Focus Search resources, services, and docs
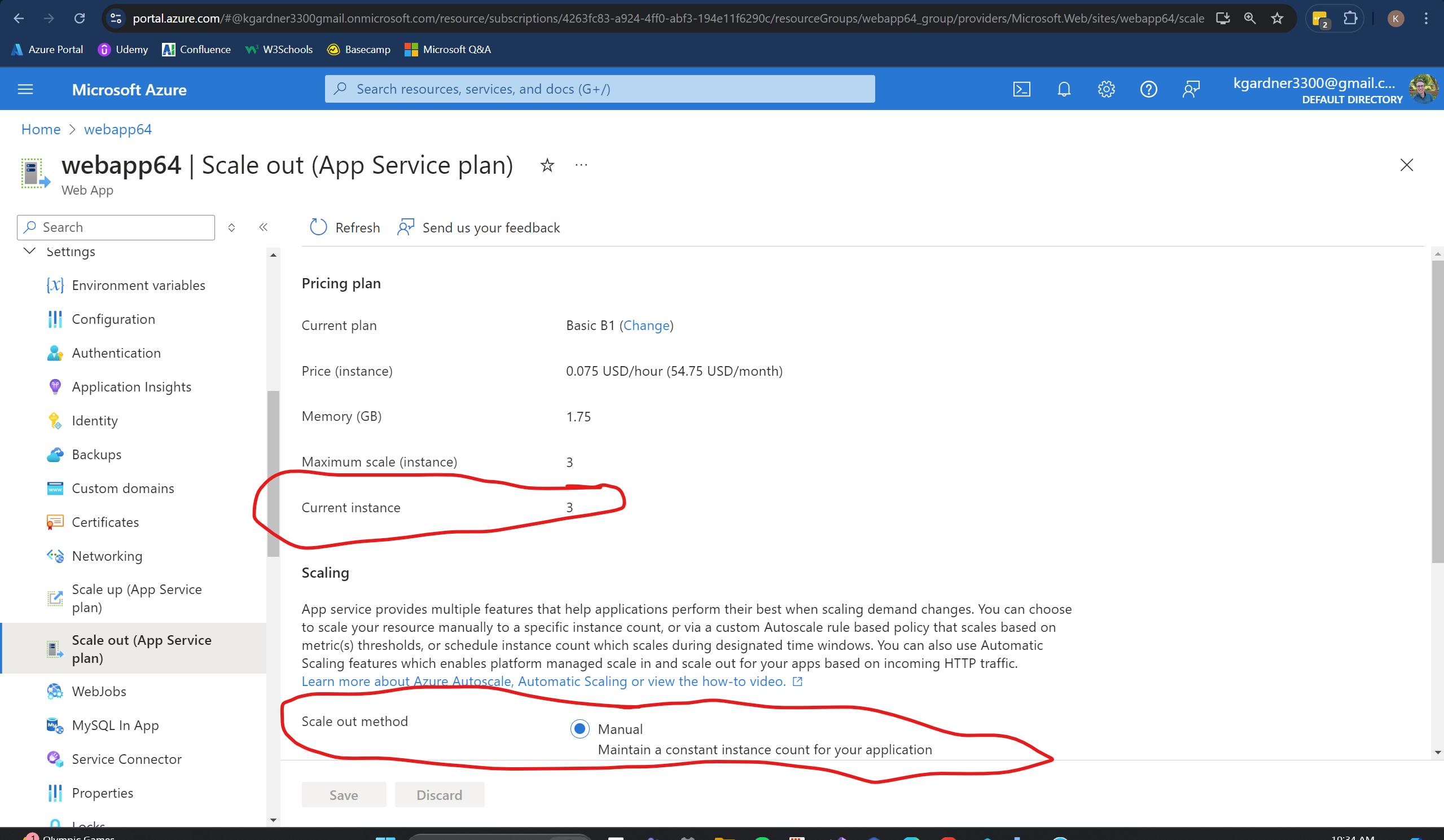The height and width of the screenshot is (840, 1444). click(599, 89)
